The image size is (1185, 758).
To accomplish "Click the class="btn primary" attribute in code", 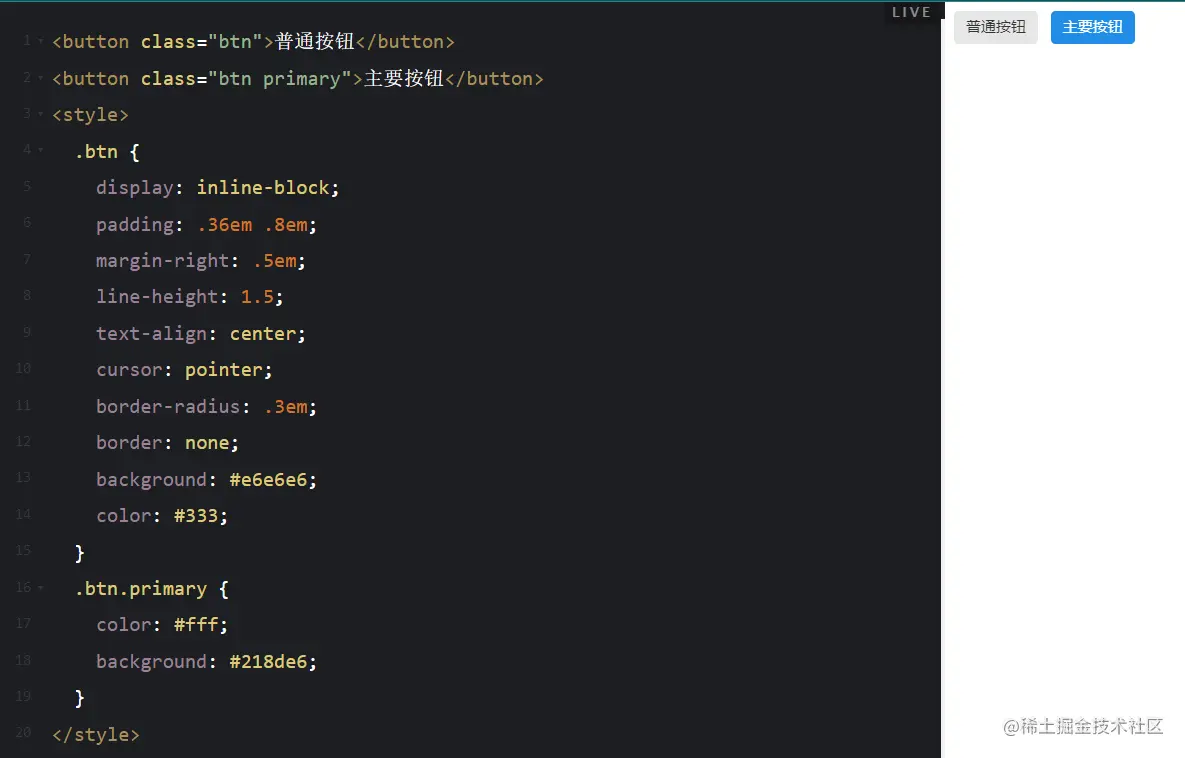I will [246, 79].
